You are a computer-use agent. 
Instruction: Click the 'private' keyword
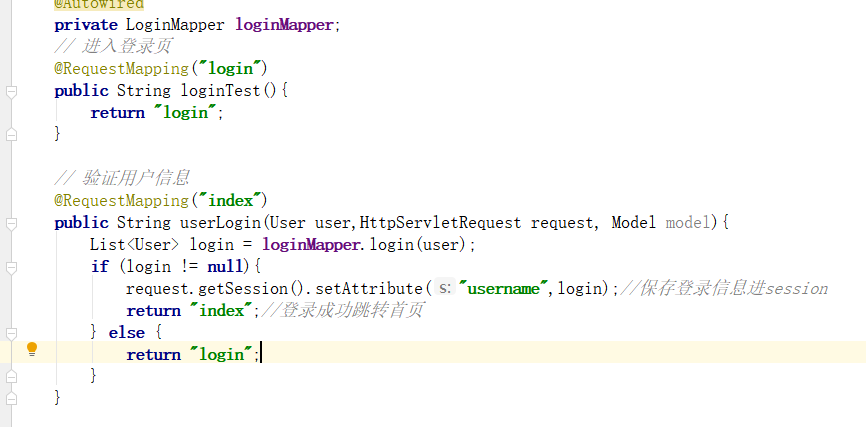click(86, 25)
